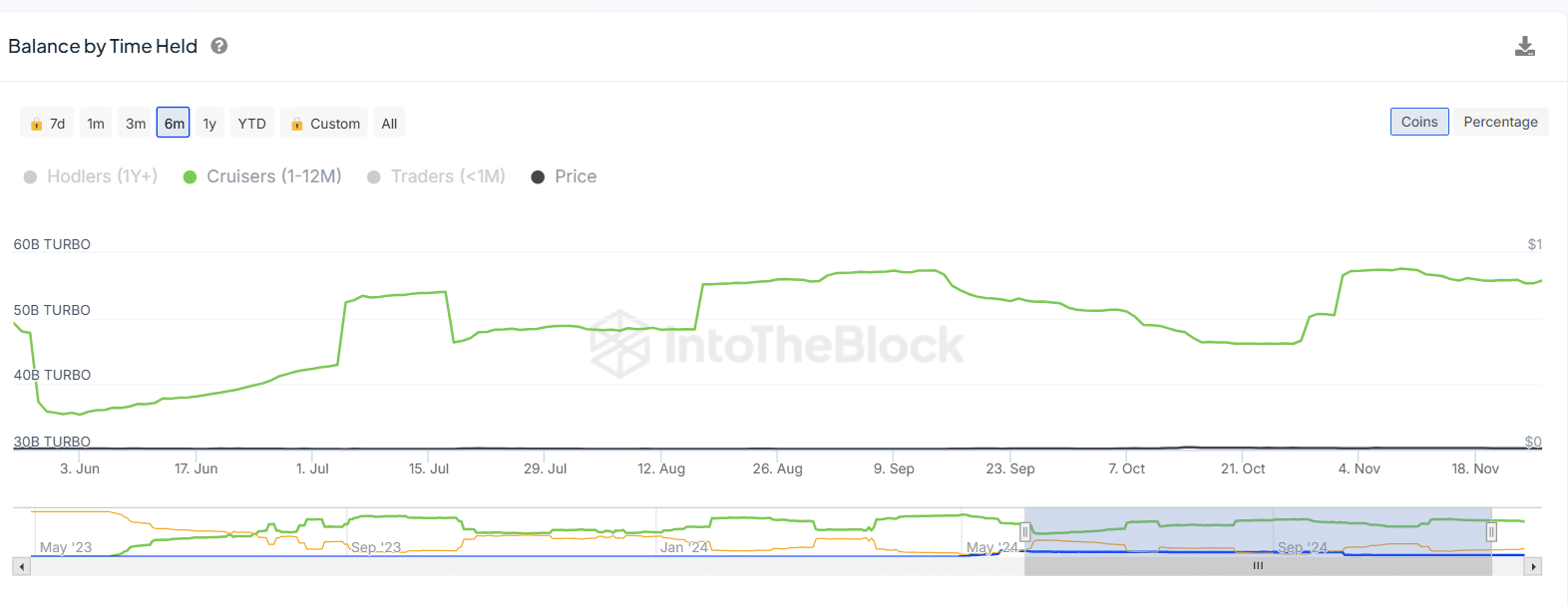Screen dimensions: 1568x606
Task: Click the lock icon on Custom
Action: (x=296, y=124)
